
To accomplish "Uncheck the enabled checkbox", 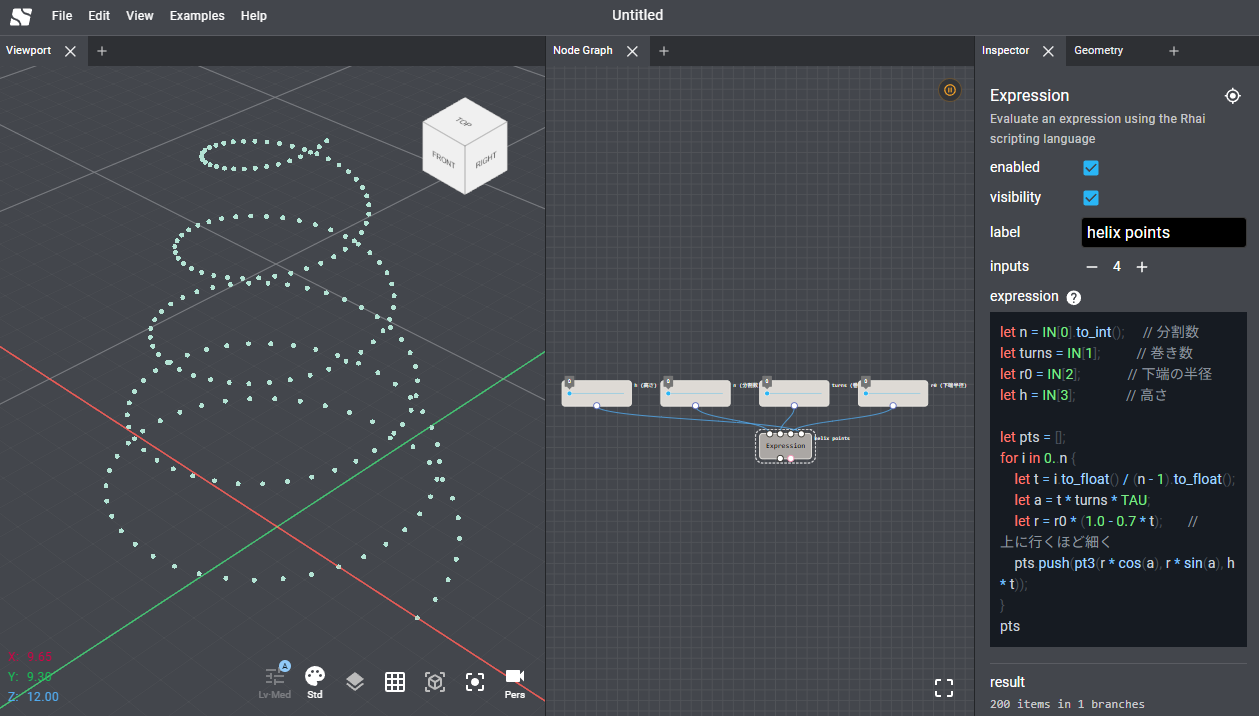I will pos(1091,168).
